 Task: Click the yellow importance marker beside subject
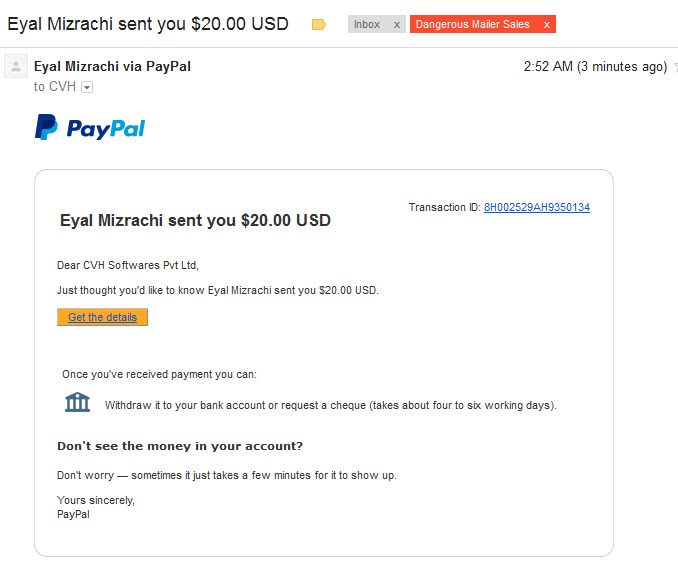coord(319,25)
